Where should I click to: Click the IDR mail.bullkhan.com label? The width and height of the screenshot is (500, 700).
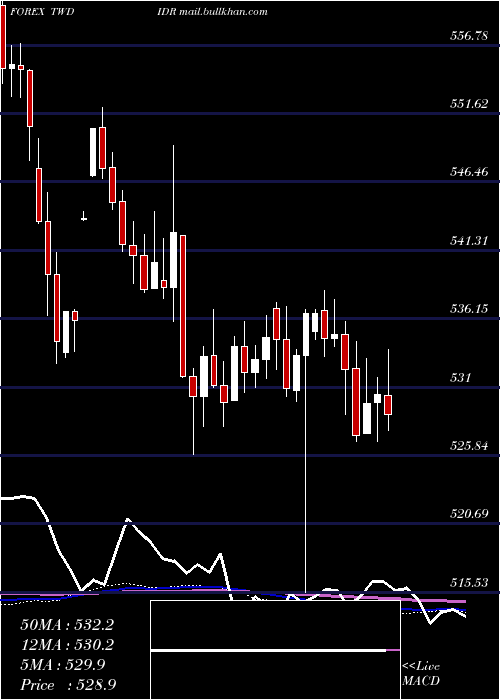(212, 12)
